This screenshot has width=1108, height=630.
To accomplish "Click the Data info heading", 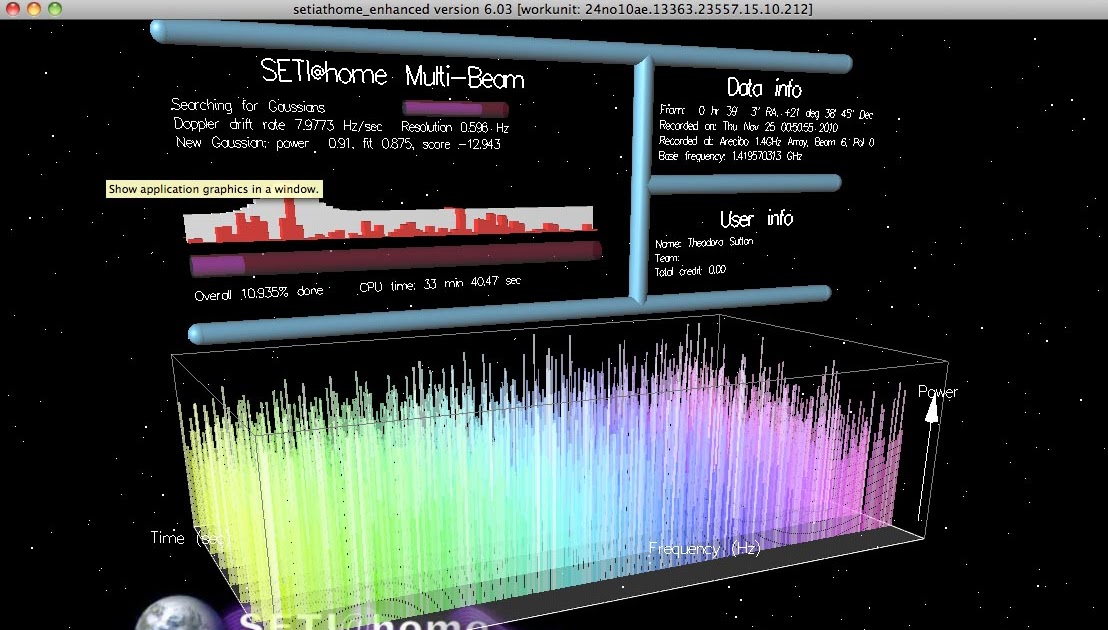I will [x=765, y=88].
